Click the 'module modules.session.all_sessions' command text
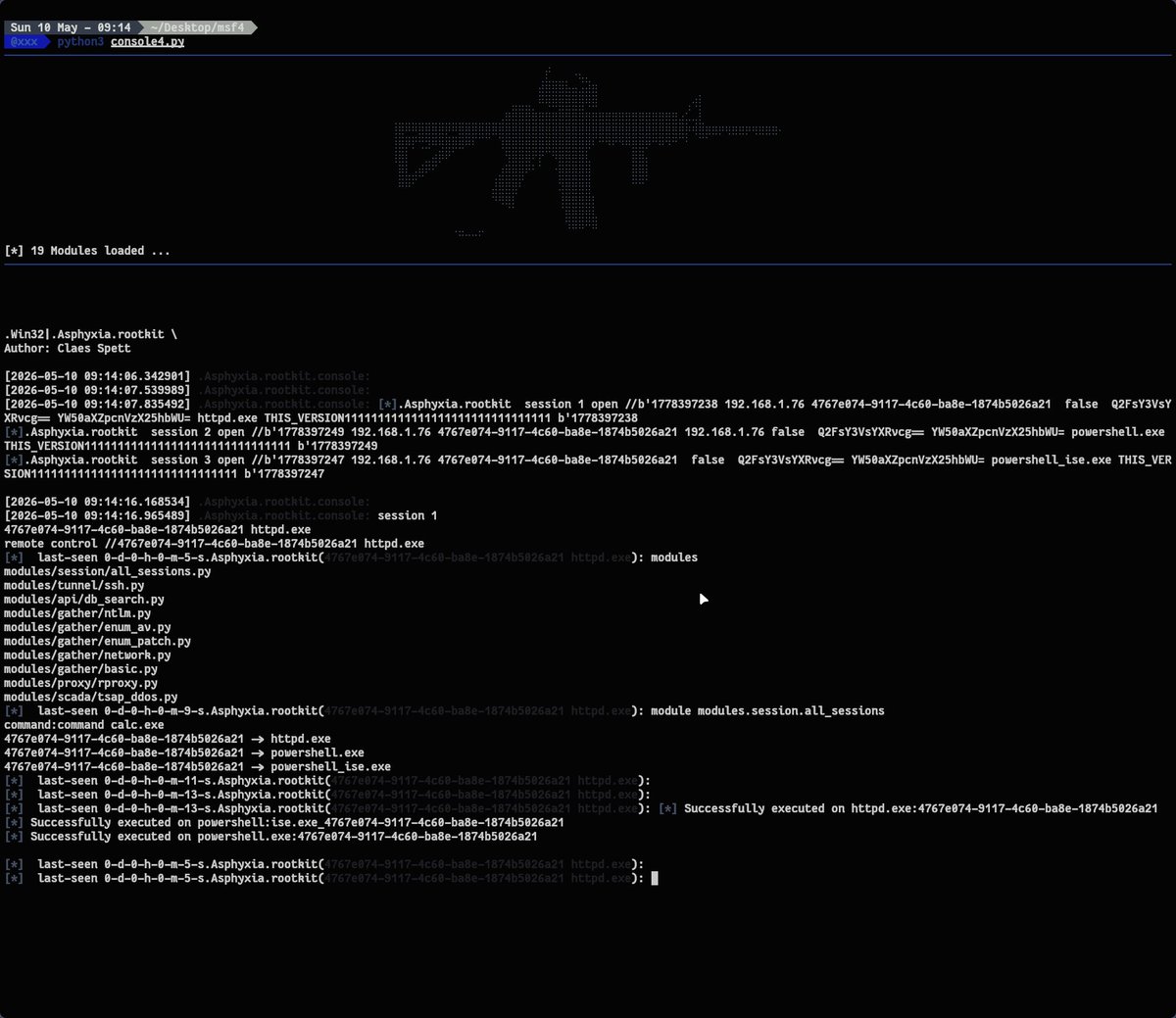The height and width of the screenshot is (1018, 1176). tap(767, 711)
